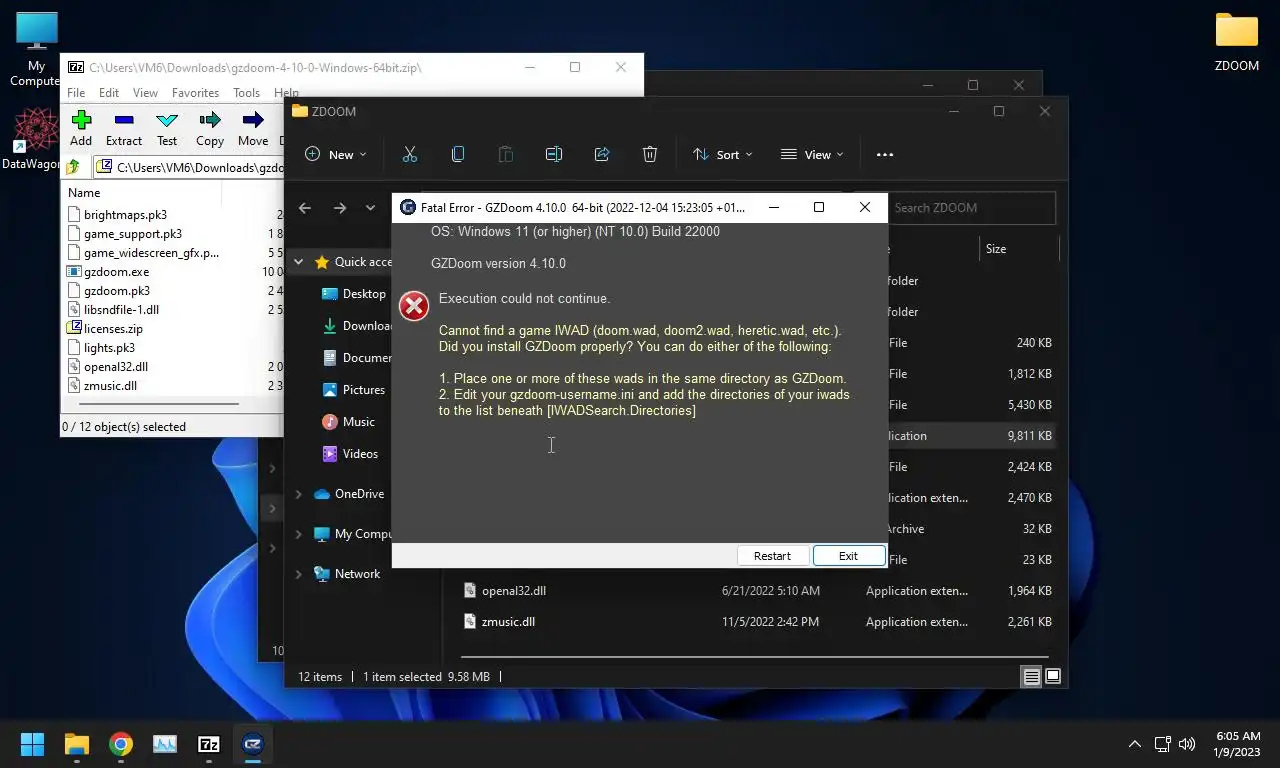Click the Cut icon in ZDOOM Explorer toolbar
1280x768 pixels.
coord(409,154)
